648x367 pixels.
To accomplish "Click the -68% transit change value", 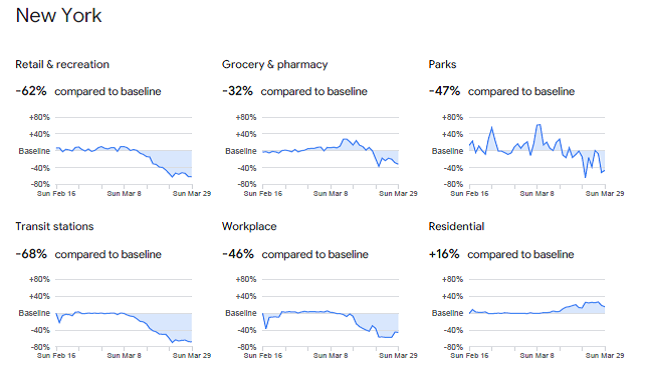I will click(x=31, y=254).
